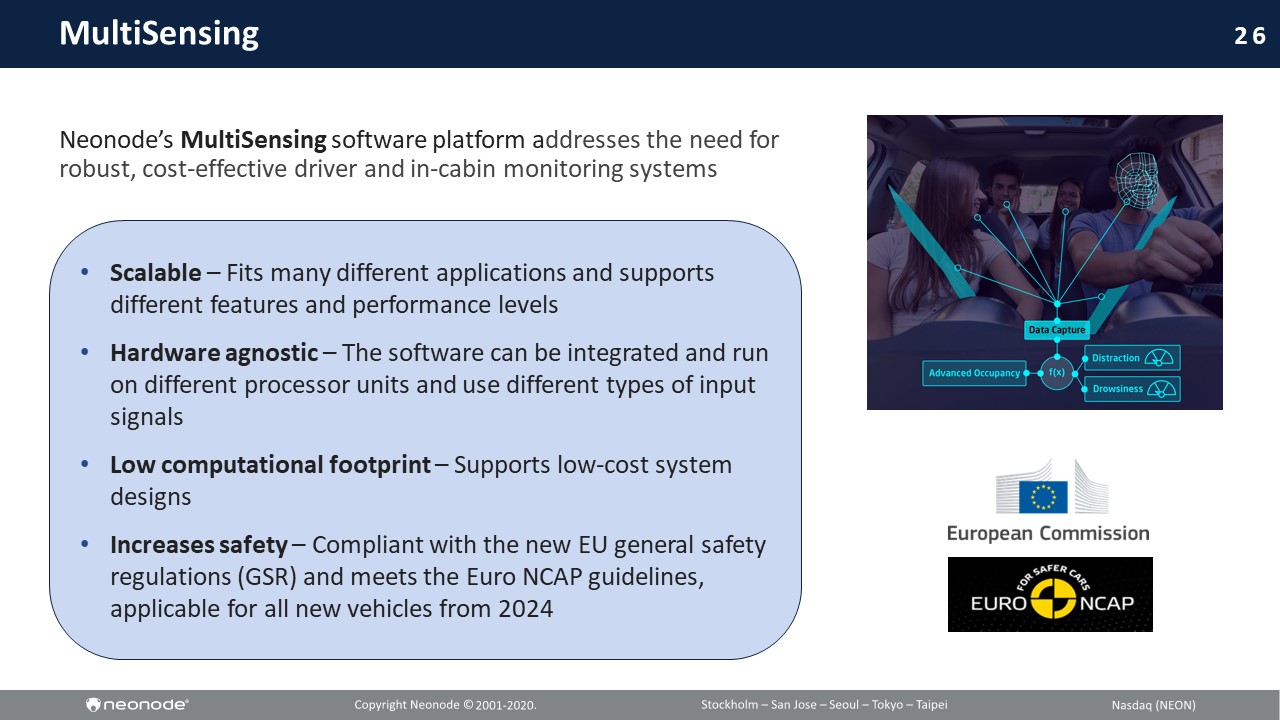The height and width of the screenshot is (720, 1280).
Task: Click the Increases safety bullet heading
Action: click(x=198, y=545)
